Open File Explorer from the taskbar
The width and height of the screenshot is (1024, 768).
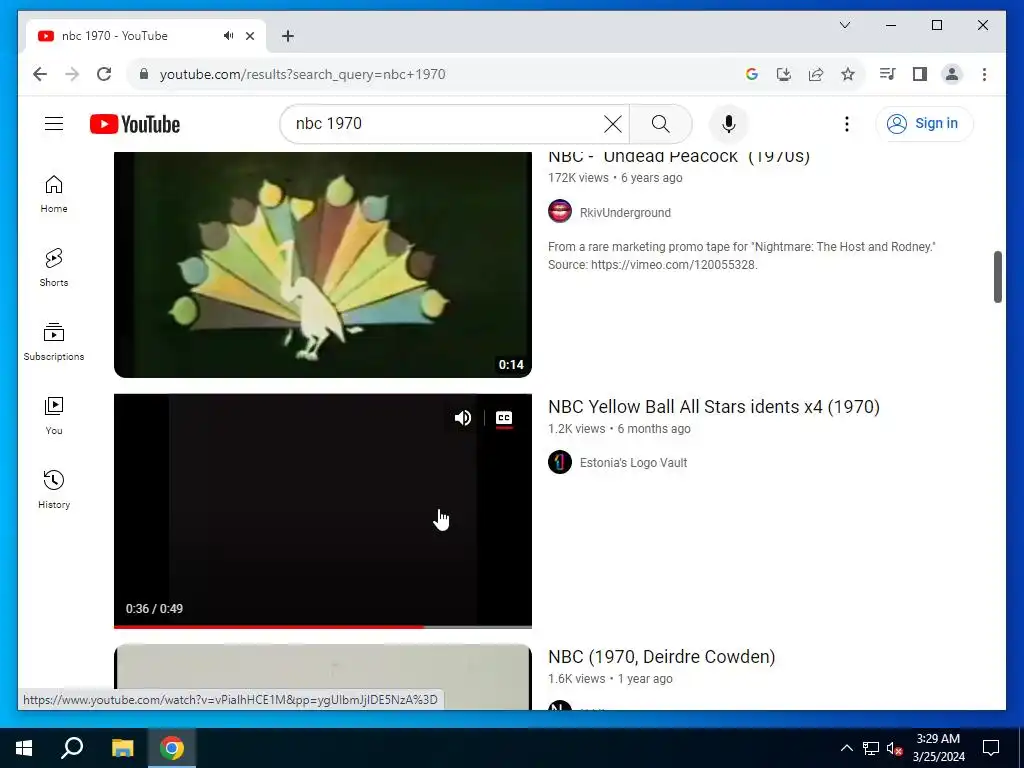122,748
